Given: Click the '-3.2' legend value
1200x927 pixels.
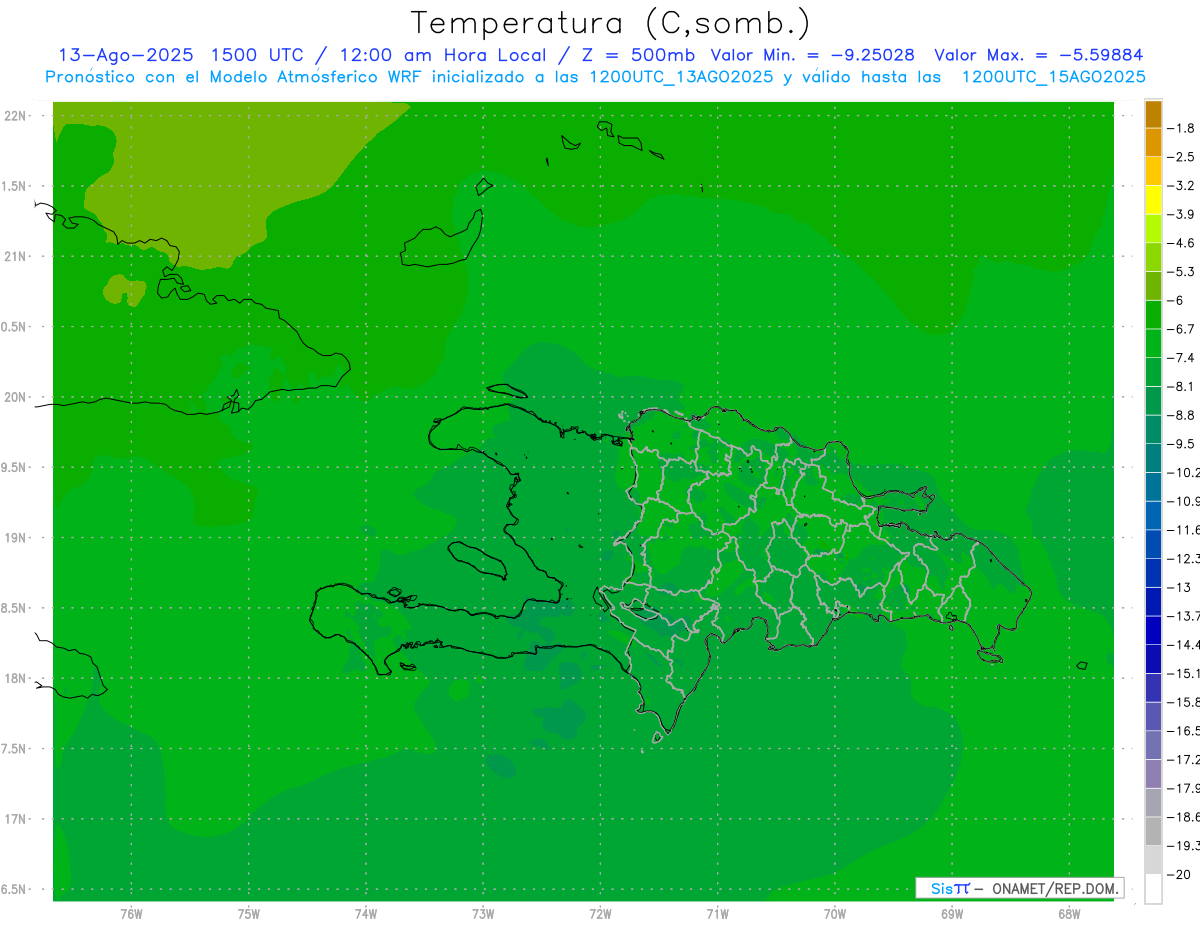Looking at the screenshot, I should [1182, 185].
